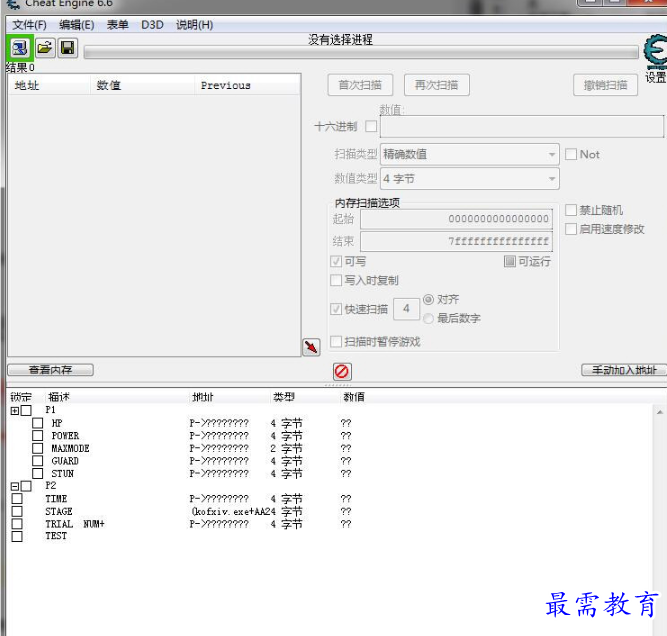Screen dimensions: 667x636
Task: Click fast scan alignment value field
Action: [406, 309]
